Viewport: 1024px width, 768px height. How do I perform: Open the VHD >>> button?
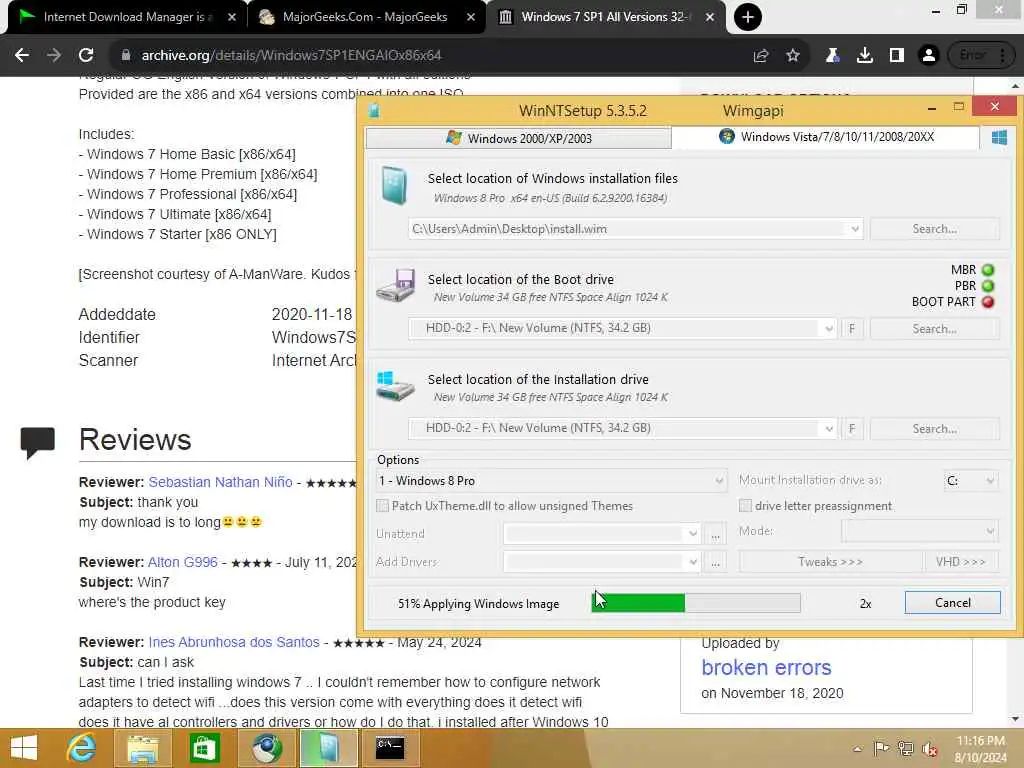click(x=961, y=562)
